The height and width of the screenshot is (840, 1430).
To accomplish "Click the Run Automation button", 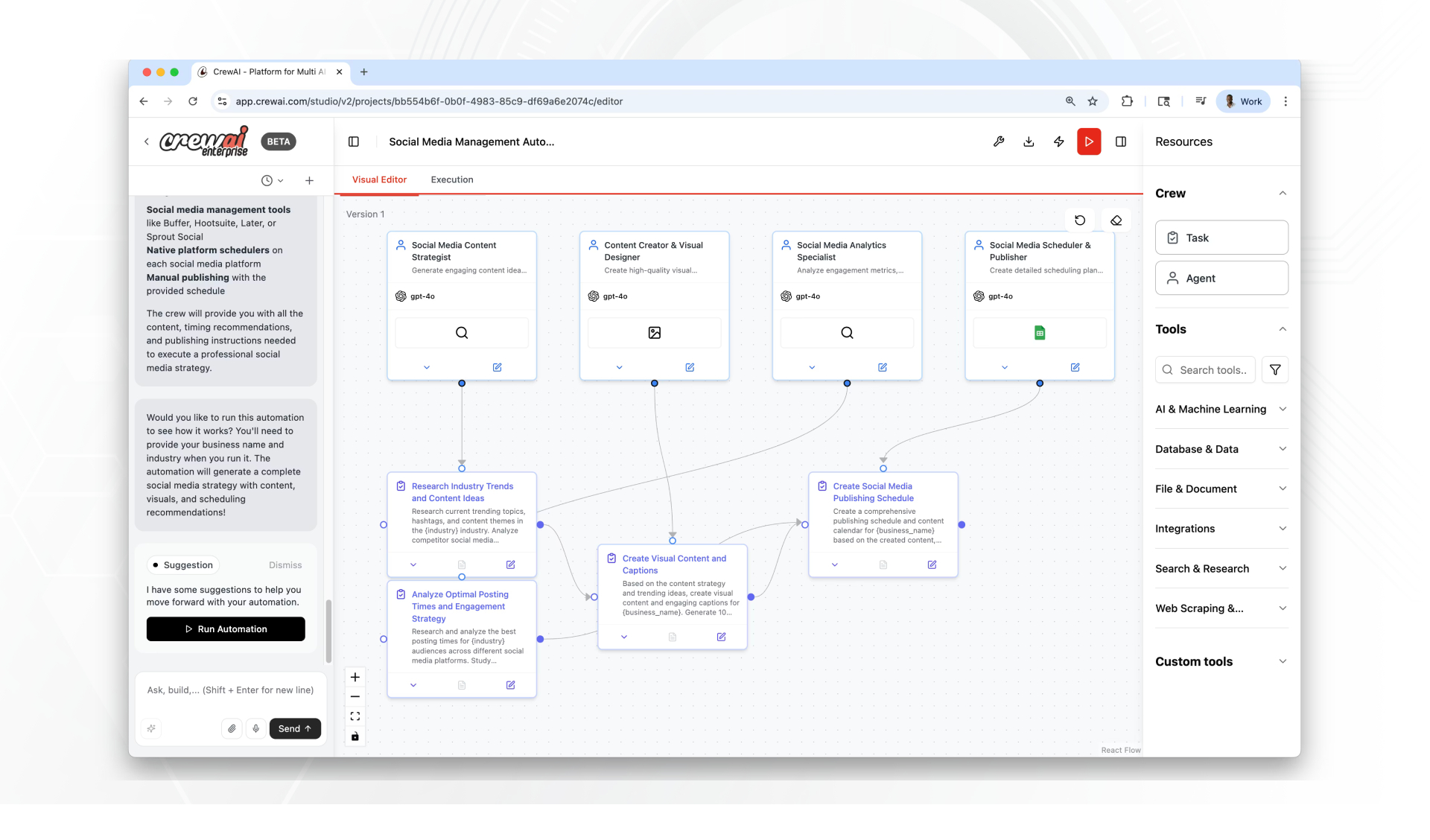I will 226,629.
